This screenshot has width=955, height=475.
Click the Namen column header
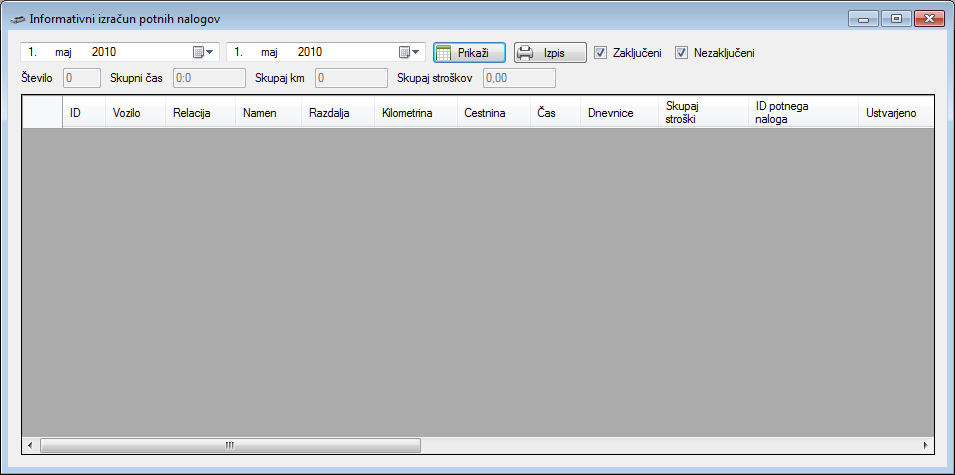point(267,113)
